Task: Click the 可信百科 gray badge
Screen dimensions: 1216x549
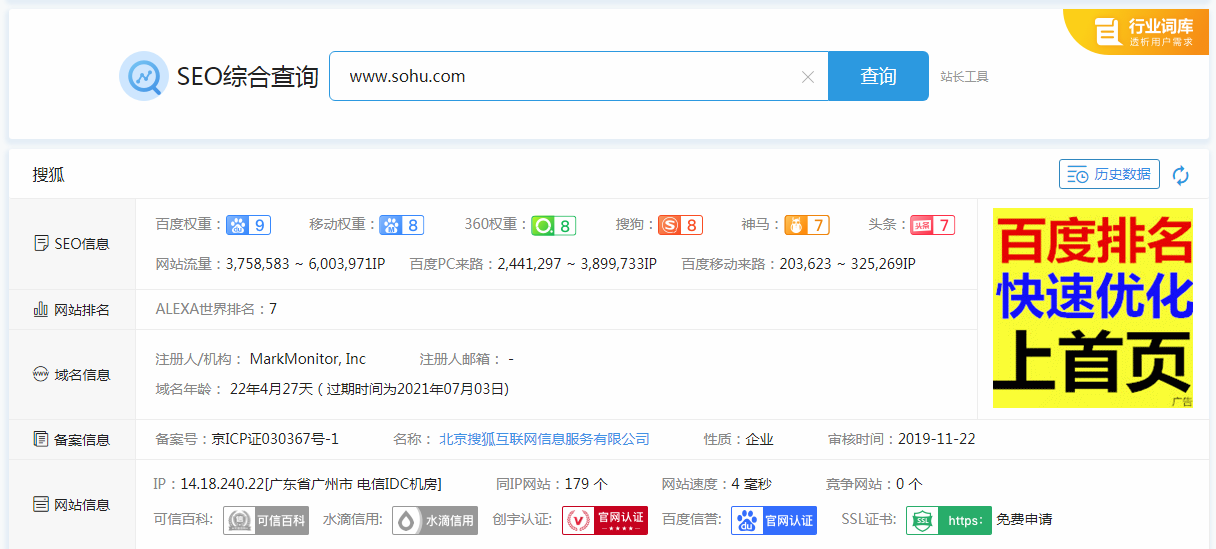Action: [266, 520]
